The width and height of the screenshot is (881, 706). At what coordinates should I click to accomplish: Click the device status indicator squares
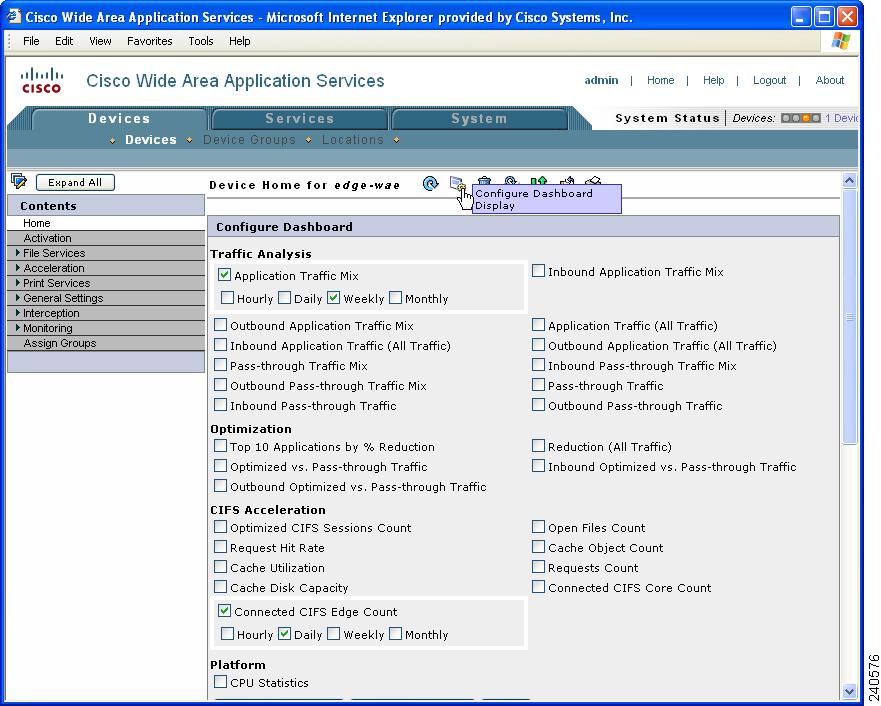801,118
